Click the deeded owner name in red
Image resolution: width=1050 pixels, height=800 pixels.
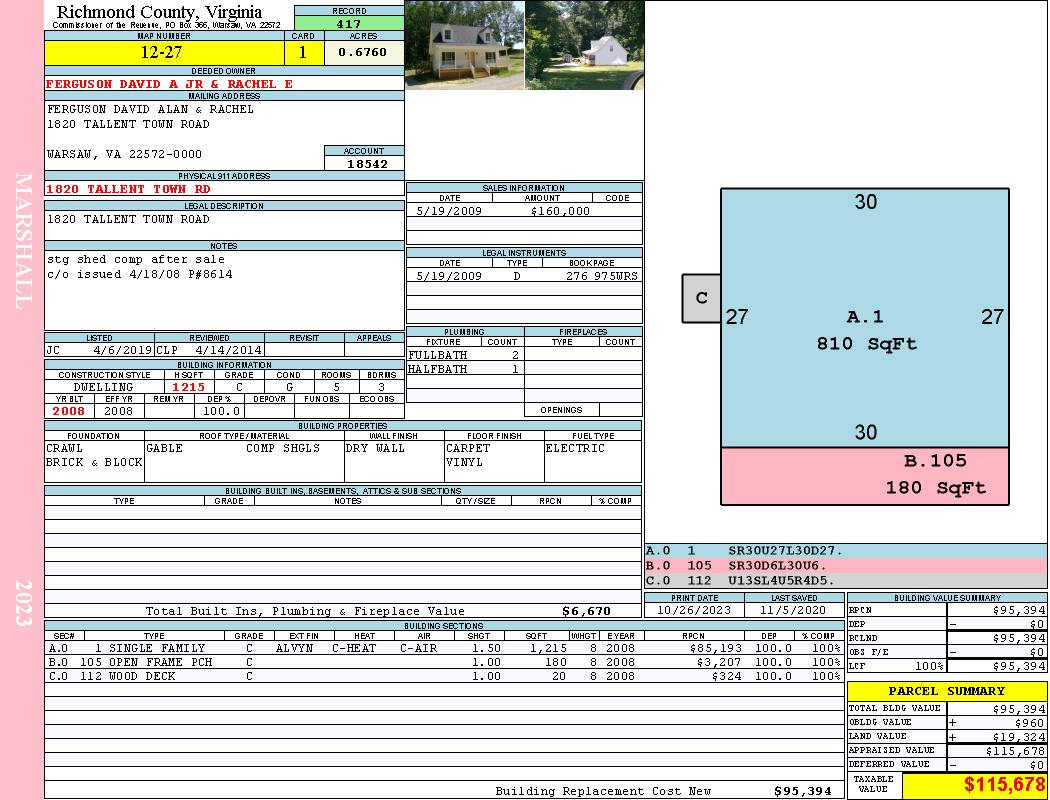169,84
